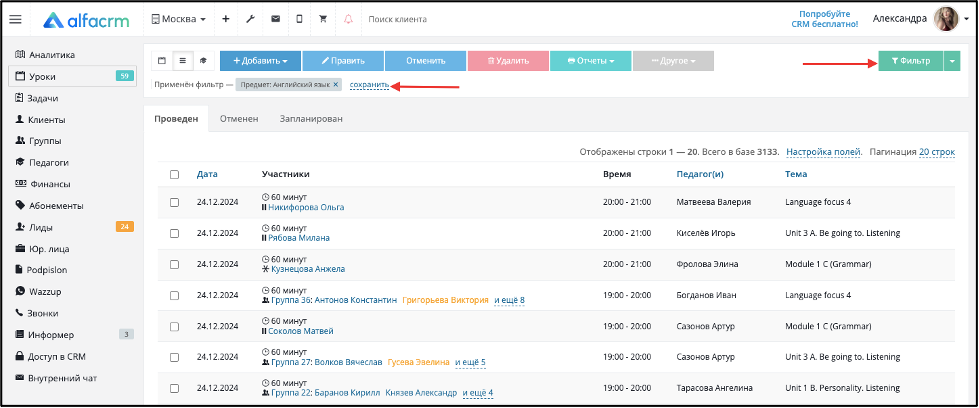Click the сохранить filter link
The width and height of the screenshot is (979, 408).
pos(370,84)
